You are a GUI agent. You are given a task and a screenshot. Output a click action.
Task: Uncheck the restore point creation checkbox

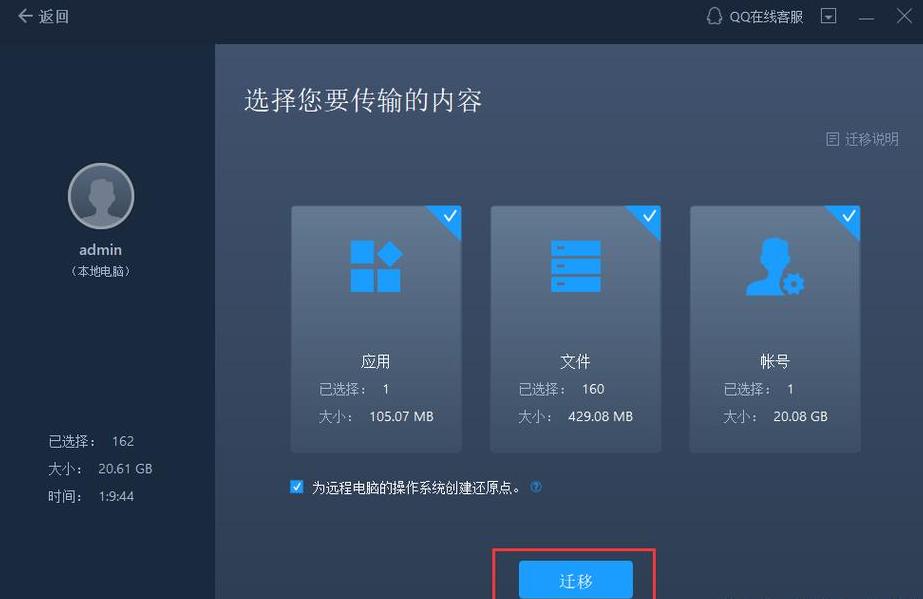[x=297, y=487]
